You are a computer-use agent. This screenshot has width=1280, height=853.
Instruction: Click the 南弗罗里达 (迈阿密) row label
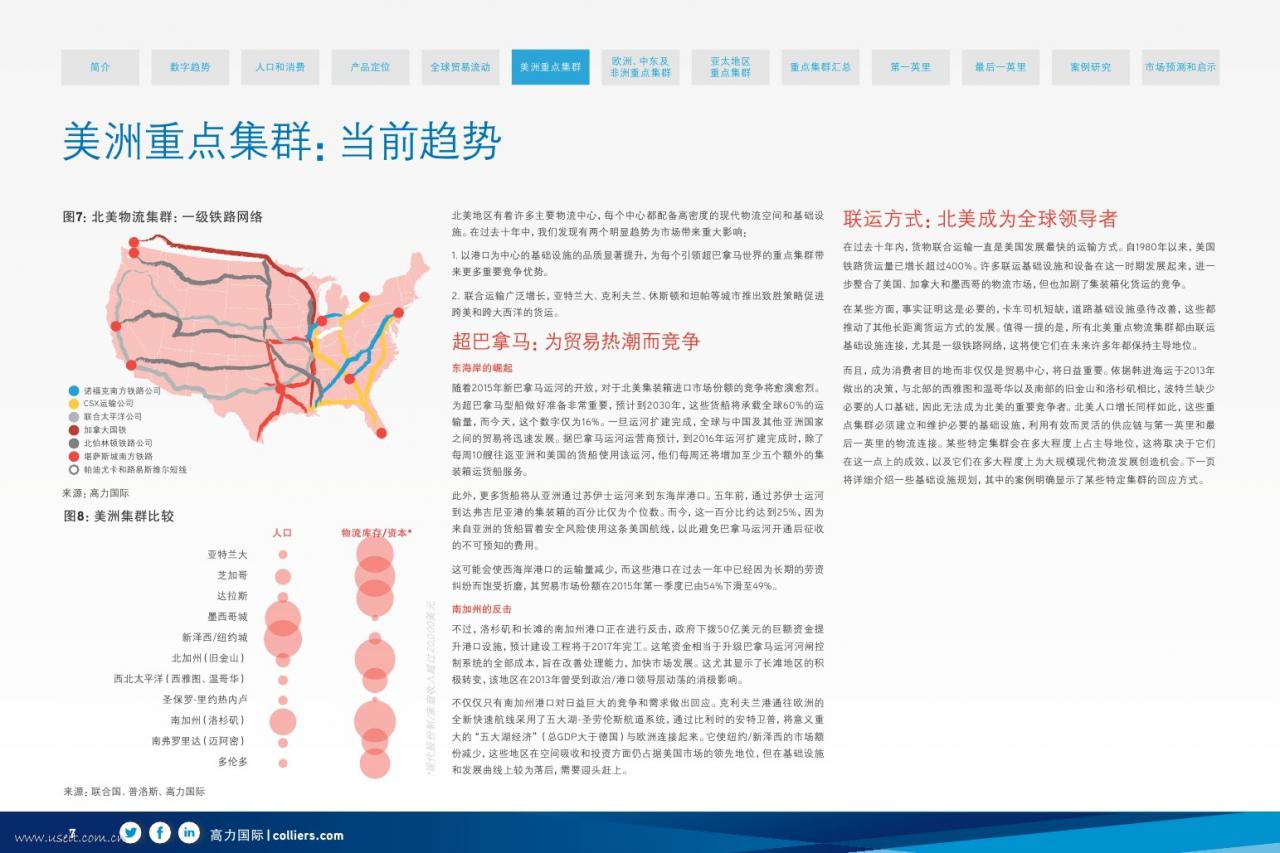coord(199,741)
